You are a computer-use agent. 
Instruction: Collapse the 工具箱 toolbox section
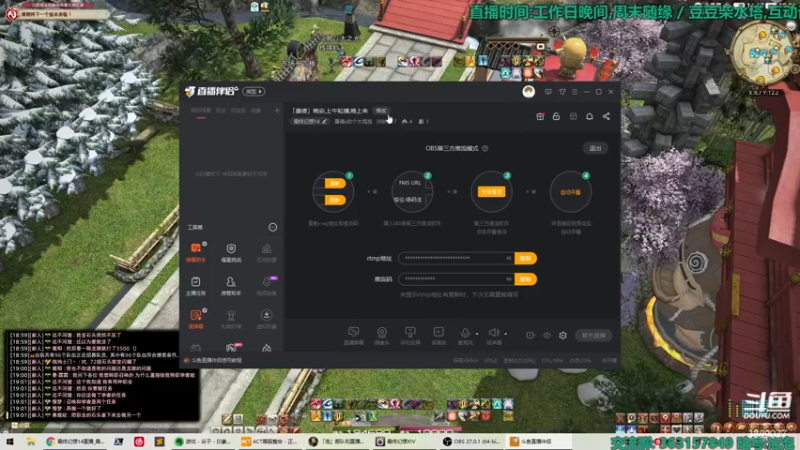click(273, 227)
